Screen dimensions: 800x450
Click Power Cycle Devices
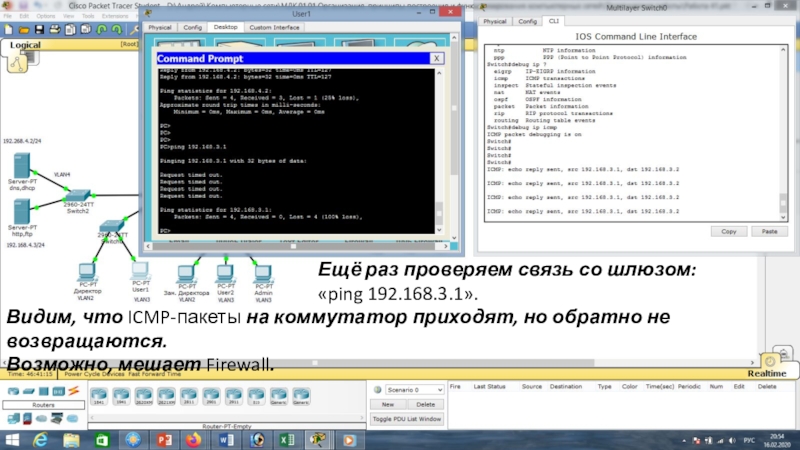(x=94, y=374)
